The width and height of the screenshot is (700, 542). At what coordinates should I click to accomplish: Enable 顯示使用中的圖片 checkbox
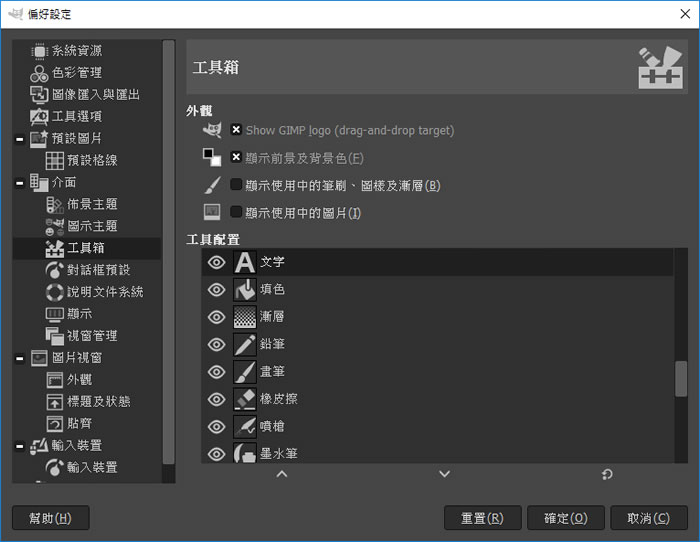tap(236, 212)
